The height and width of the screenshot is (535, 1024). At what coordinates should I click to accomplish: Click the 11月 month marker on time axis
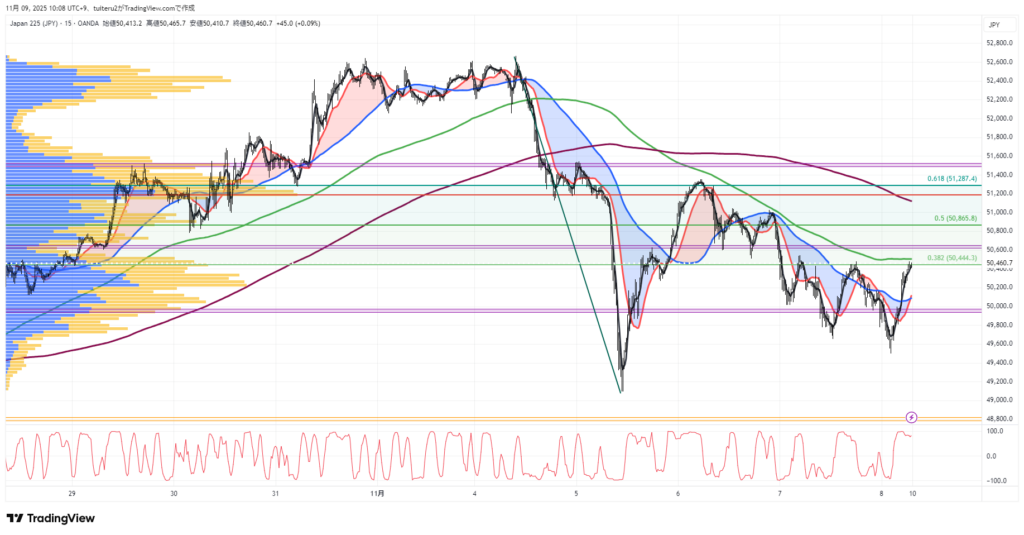click(x=376, y=493)
